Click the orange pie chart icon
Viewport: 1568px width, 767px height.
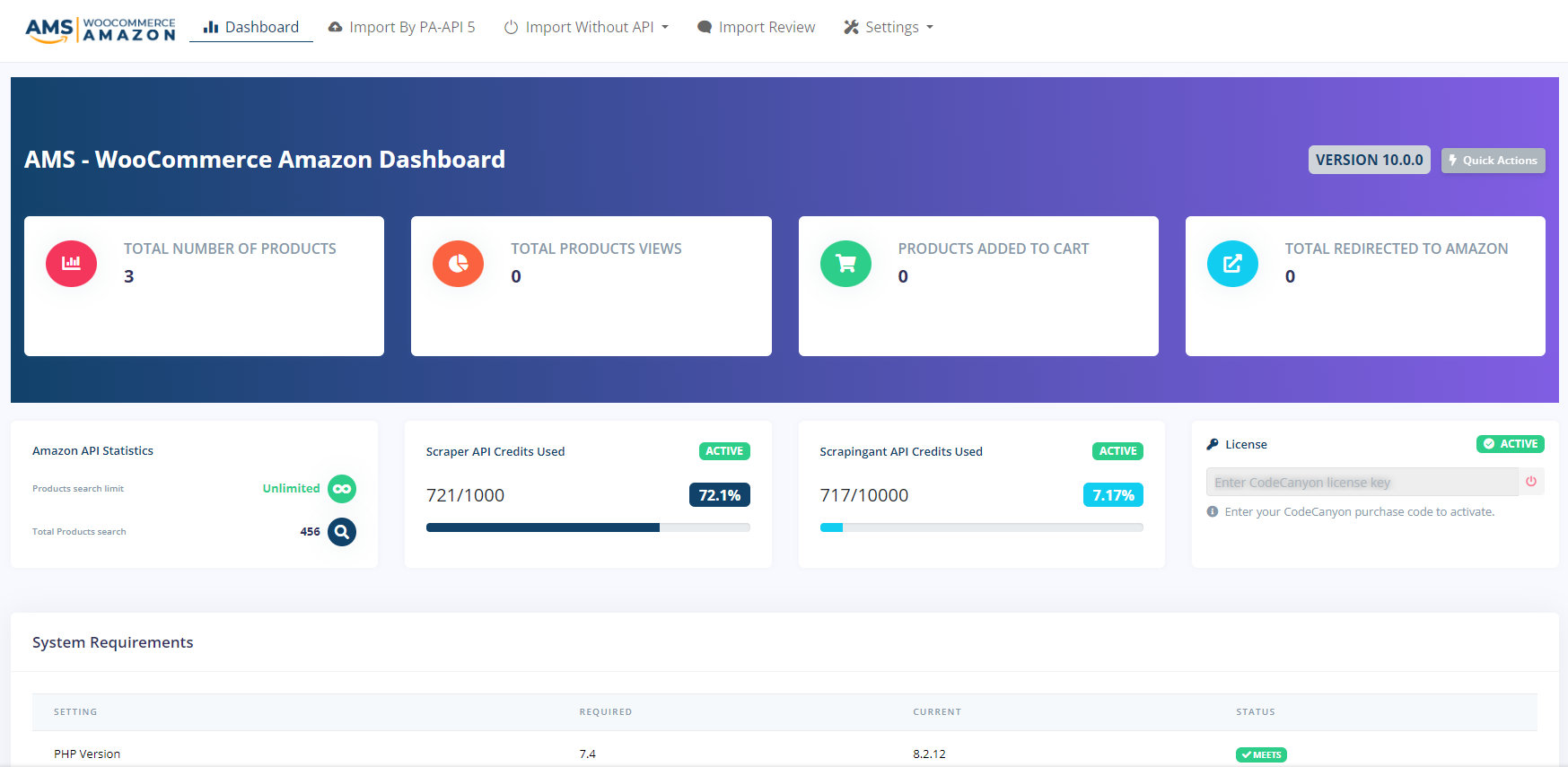458,264
